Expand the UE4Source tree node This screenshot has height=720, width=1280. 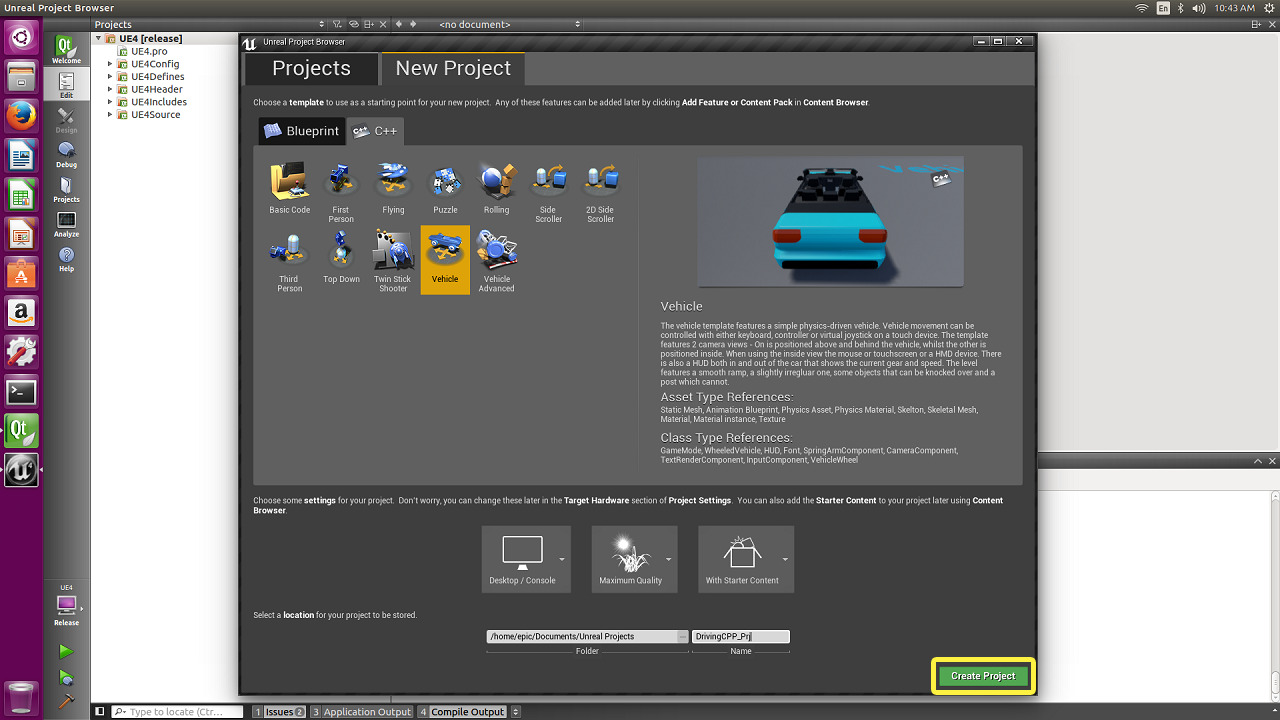110,115
